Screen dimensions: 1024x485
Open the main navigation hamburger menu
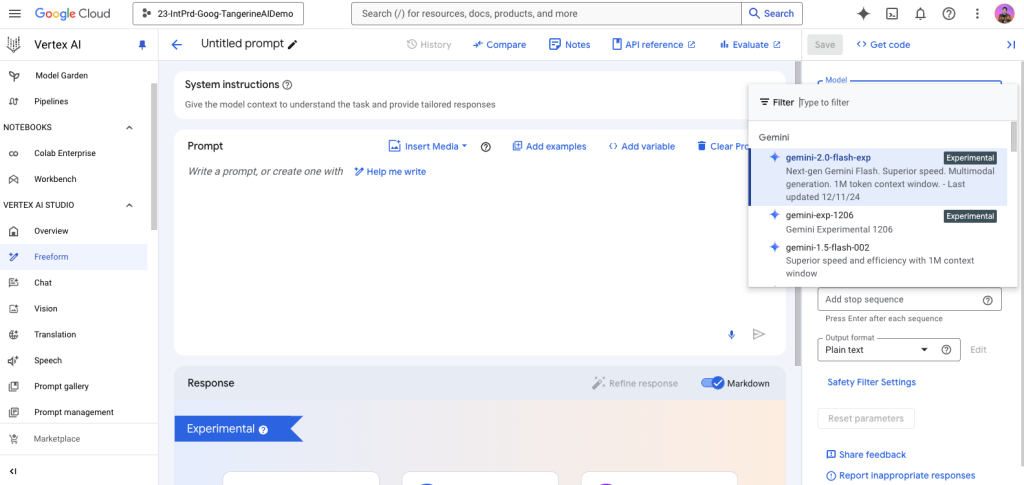(15, 14)
